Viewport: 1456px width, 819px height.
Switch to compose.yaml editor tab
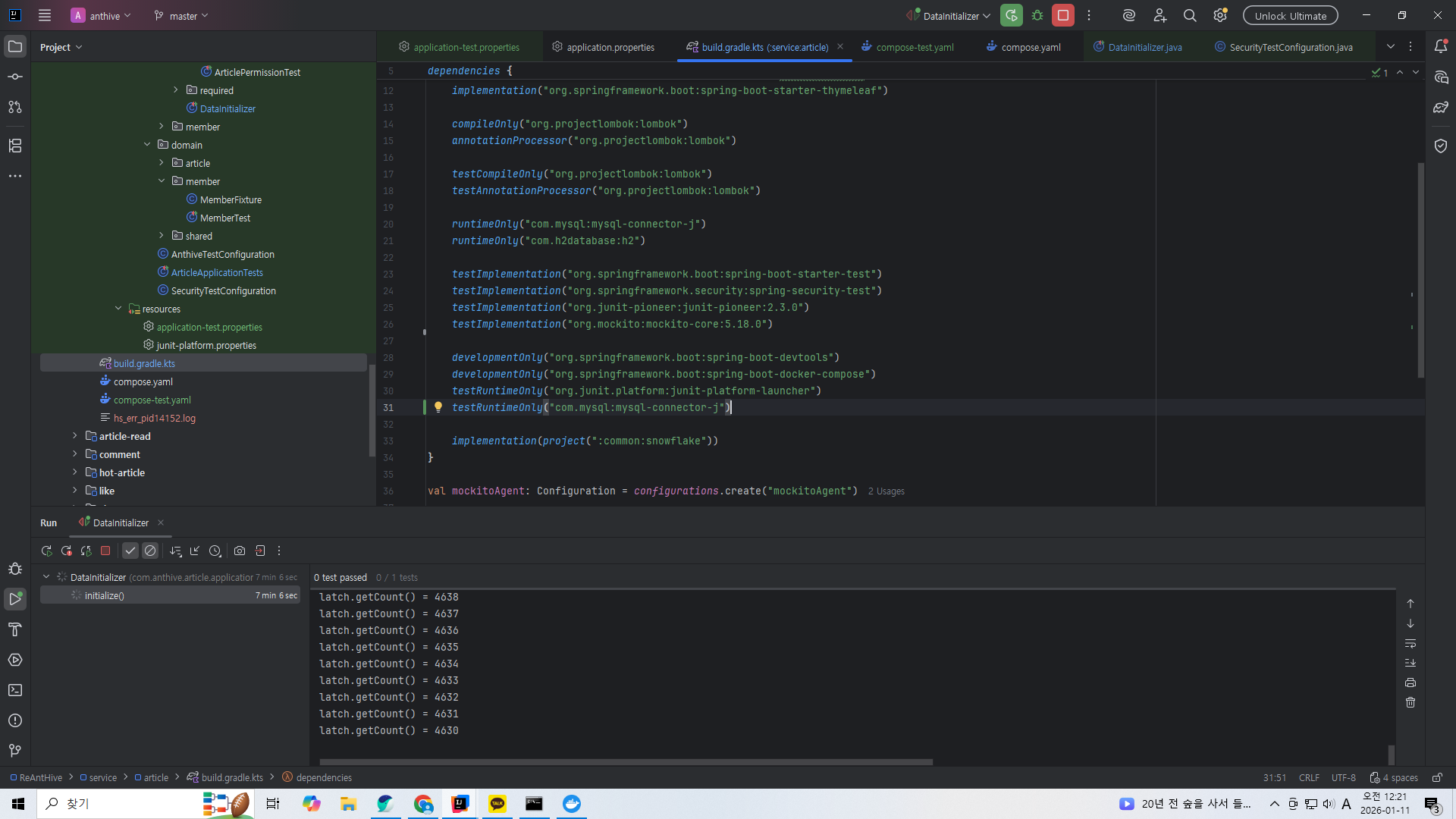[1030, 47]
